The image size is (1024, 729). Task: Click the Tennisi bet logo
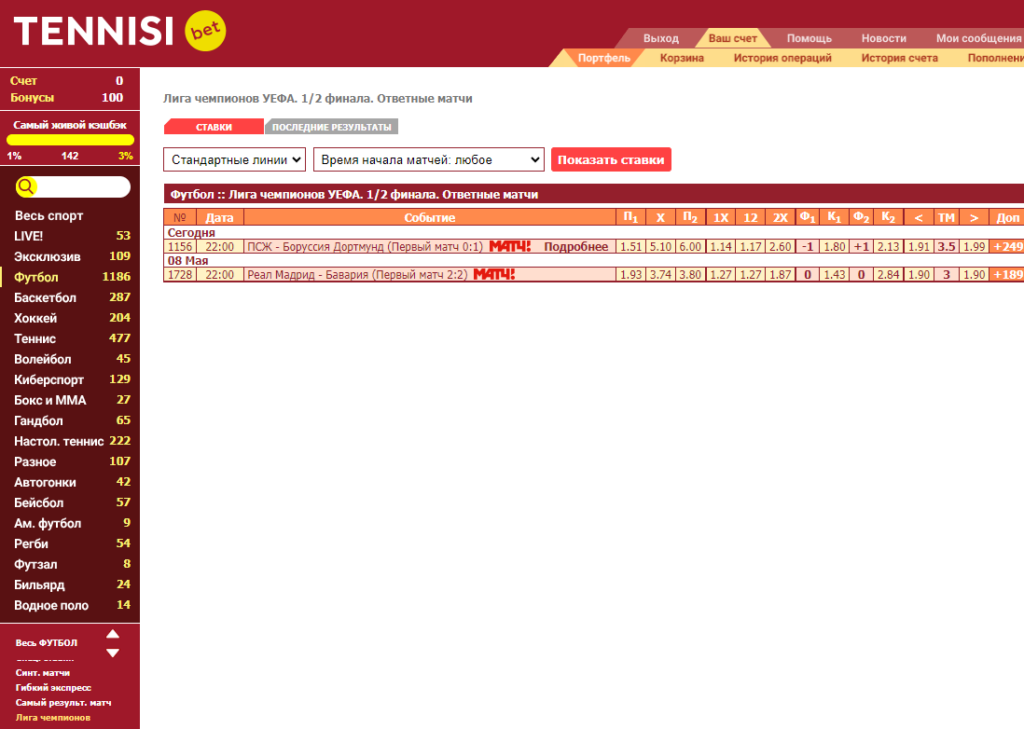pyautogui.click(x=120, y=31)
